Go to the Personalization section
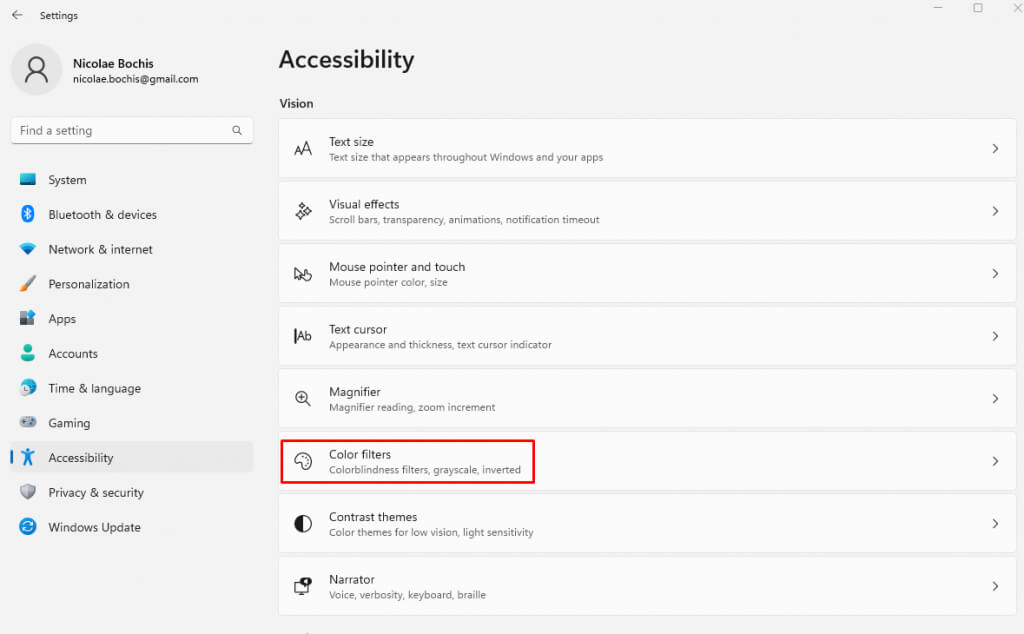 [88, 284]
